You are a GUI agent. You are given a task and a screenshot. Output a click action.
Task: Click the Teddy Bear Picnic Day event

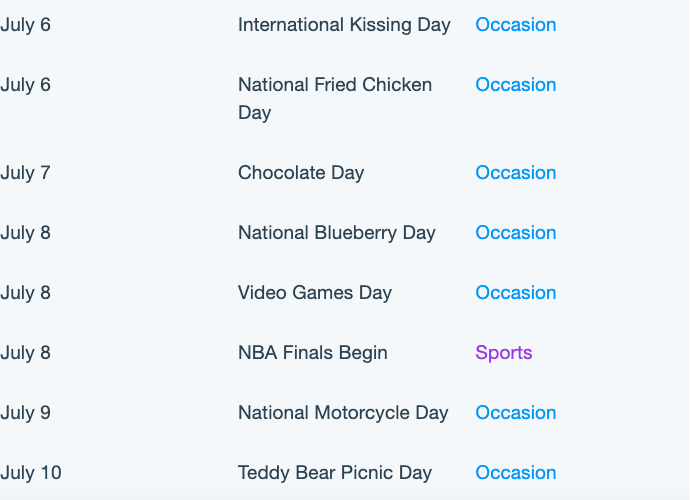(x=335, y=473)
